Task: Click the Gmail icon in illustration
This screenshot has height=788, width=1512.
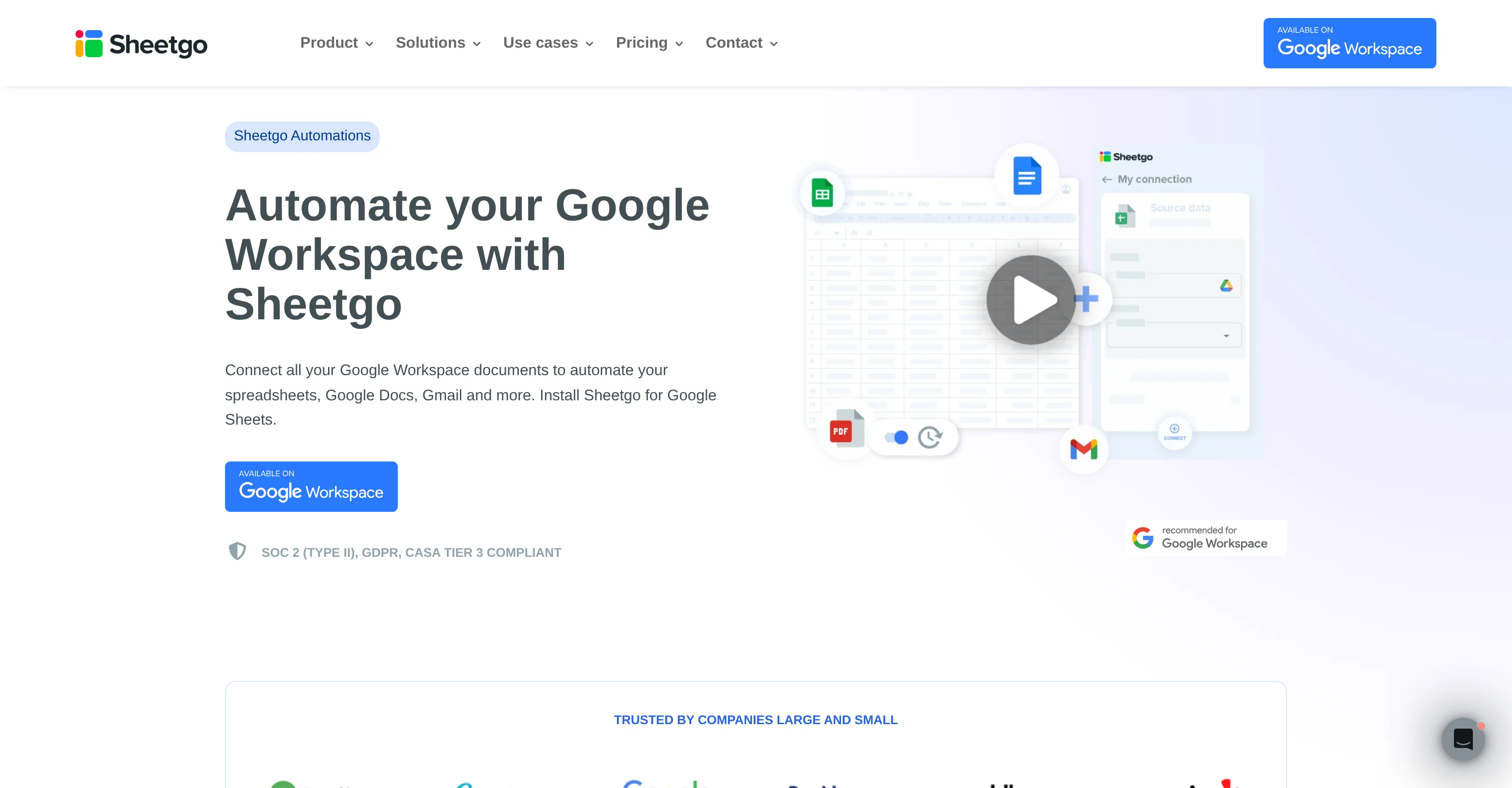Action: [x=1084, y=449]
